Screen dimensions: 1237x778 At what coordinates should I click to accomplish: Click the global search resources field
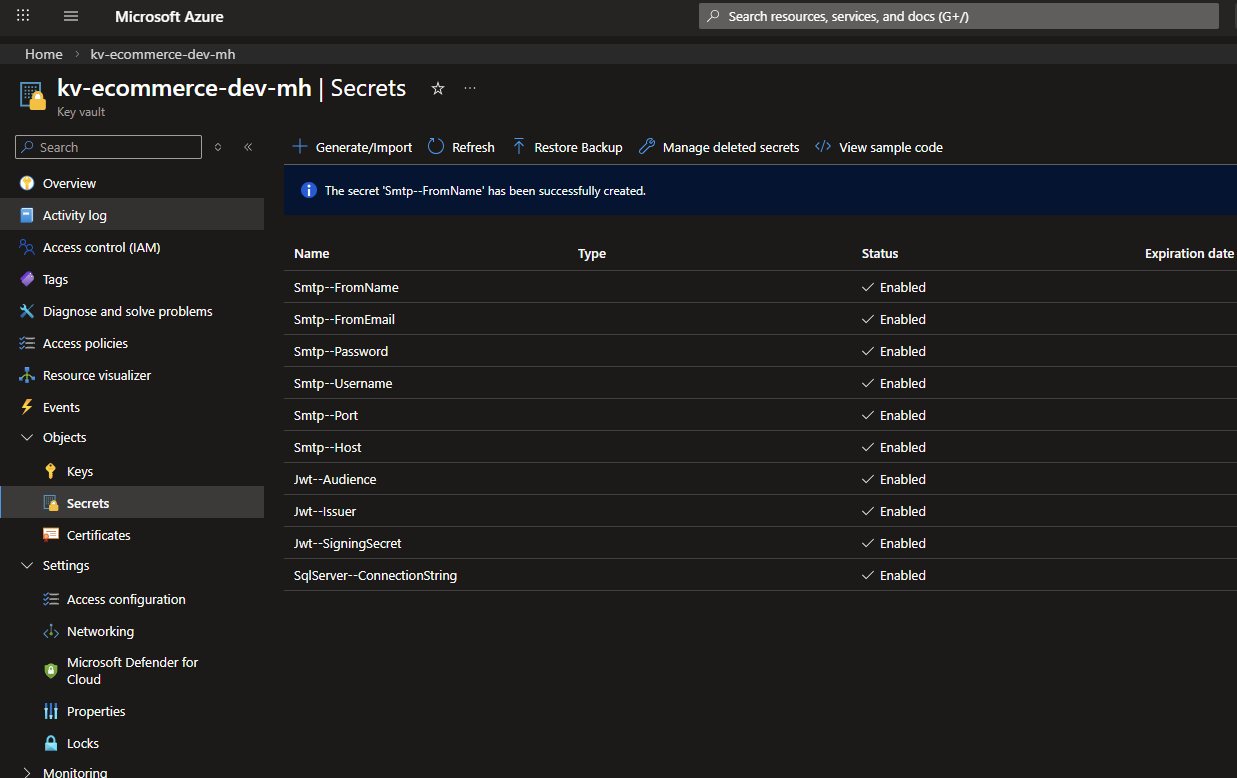tap(958, 16)
